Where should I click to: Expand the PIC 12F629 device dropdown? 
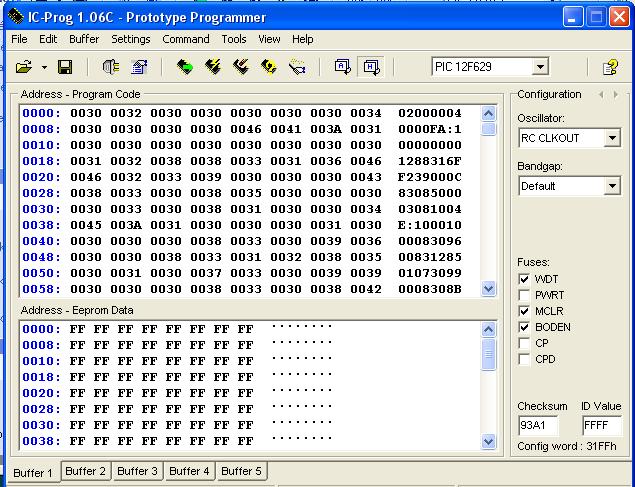point(540,67)
